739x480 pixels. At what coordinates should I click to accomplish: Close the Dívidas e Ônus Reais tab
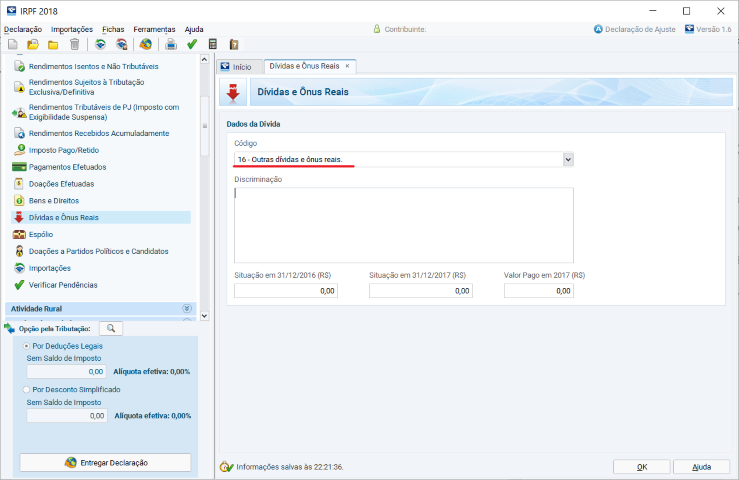pos(347,66)
